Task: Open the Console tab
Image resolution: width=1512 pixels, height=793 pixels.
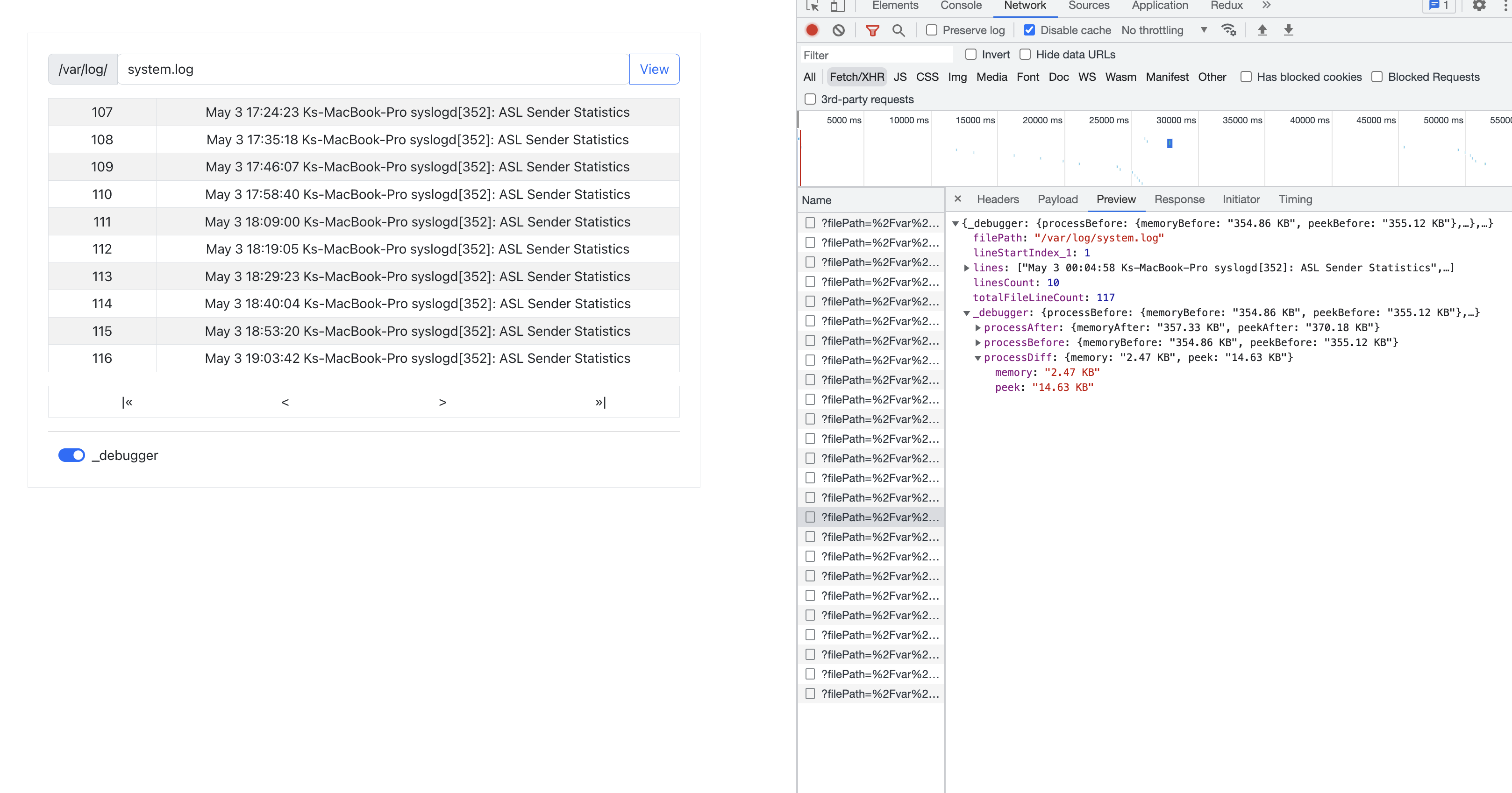Action: click(960, 6)
